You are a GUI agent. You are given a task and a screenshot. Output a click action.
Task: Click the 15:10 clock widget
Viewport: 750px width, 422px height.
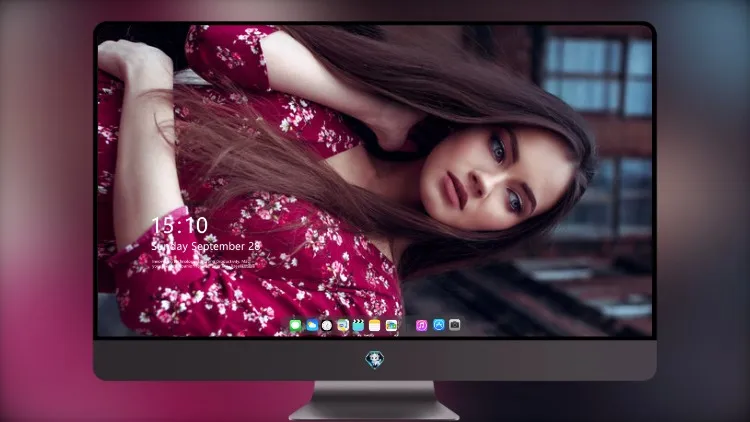pos(179,225)
